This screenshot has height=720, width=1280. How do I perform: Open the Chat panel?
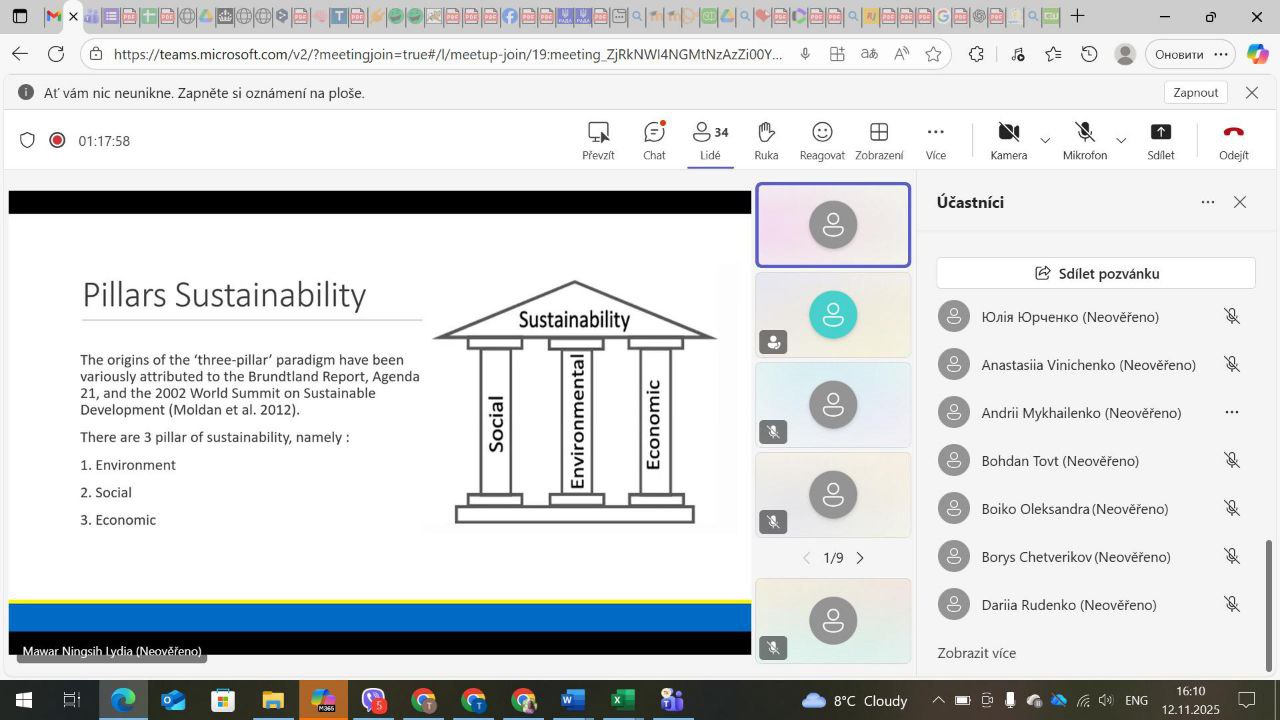(654, 140)
